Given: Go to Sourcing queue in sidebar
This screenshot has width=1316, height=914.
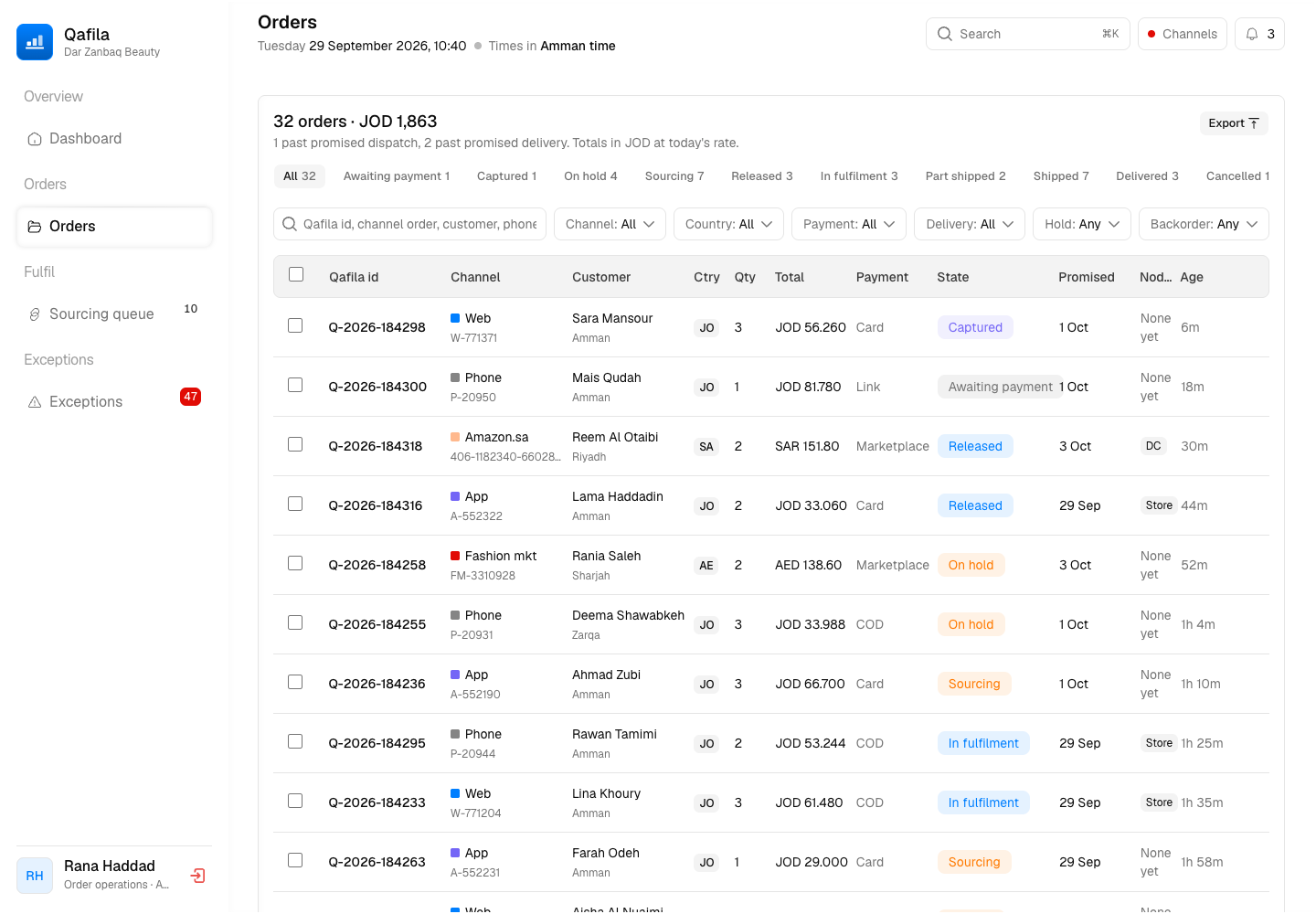Looking at the screenshot, I should click(114, 314).
